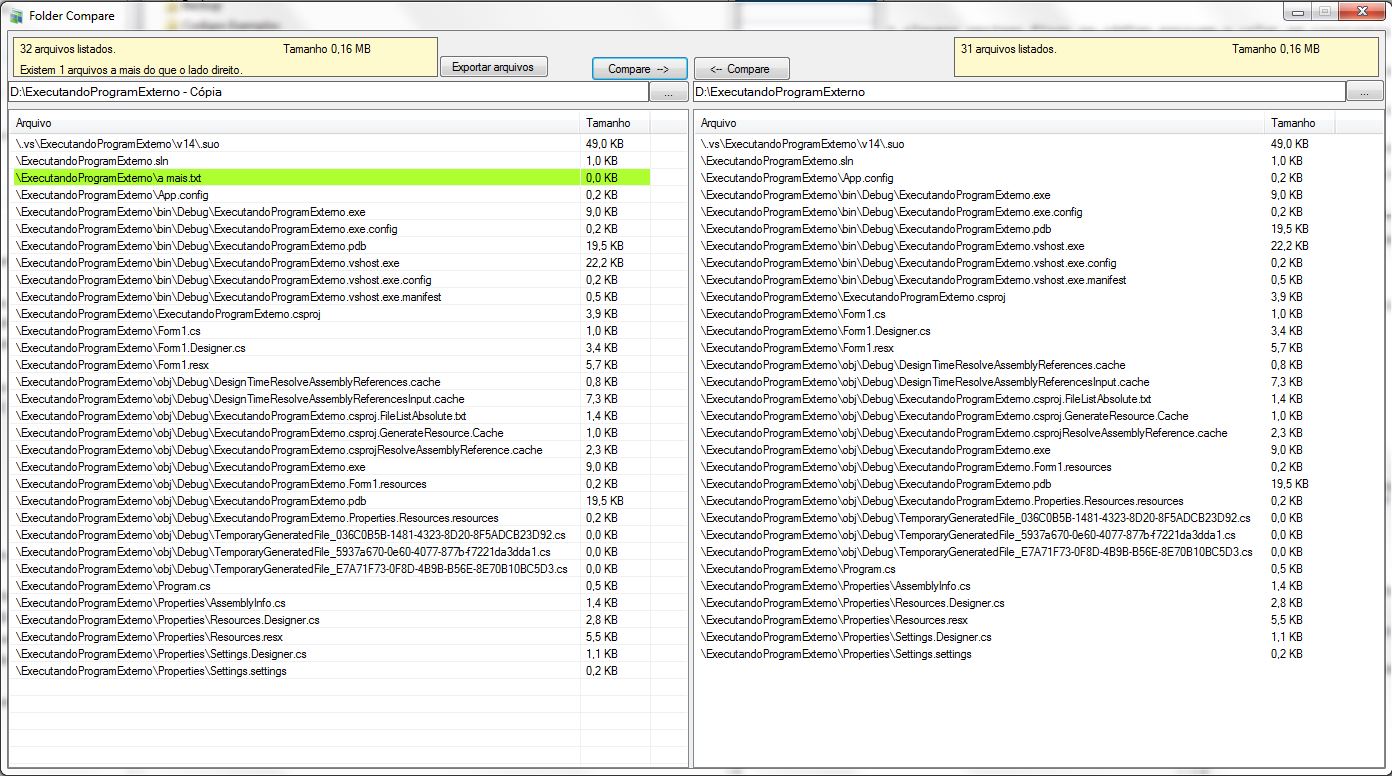The image size is (1392, 776).
Task: Click the right folder path text field
Action: pyautogui.click(x=1018, y=92)
